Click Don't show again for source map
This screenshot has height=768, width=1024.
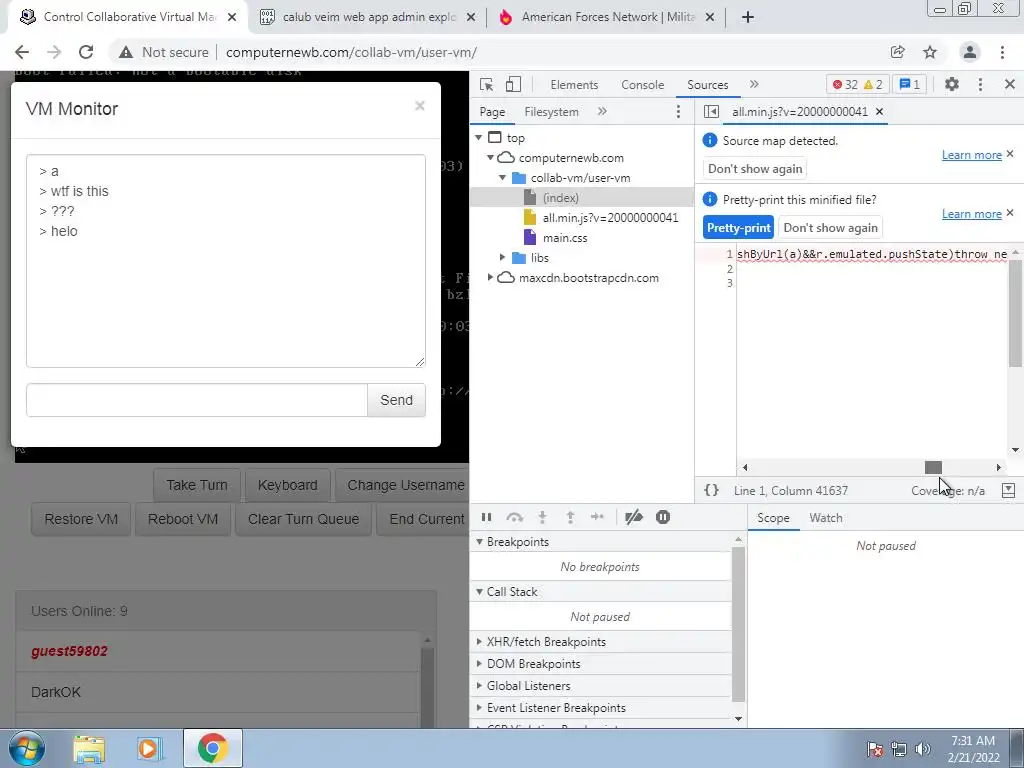[x=755, y=168]
